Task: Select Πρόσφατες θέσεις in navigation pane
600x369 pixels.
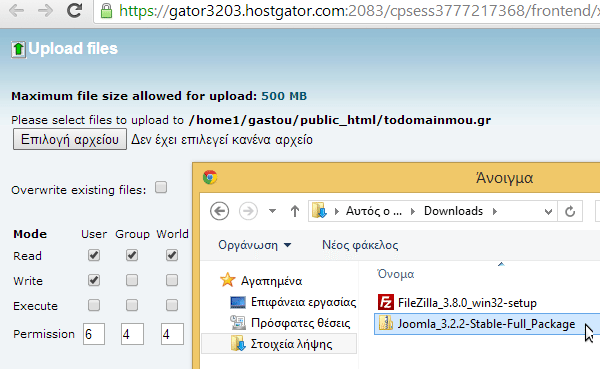Action: pyautogui.click(x=300, y=323)
